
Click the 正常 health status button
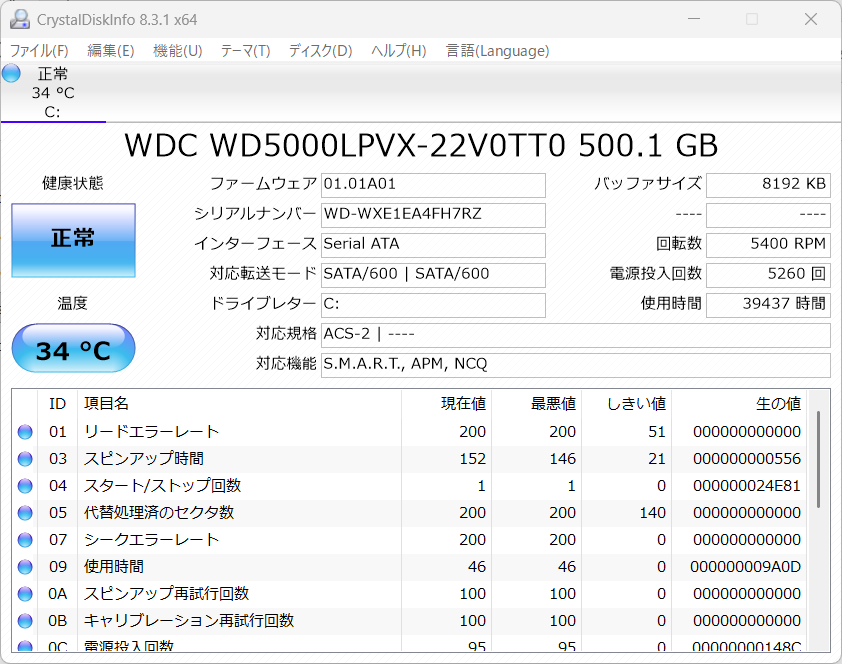[73, 240]
